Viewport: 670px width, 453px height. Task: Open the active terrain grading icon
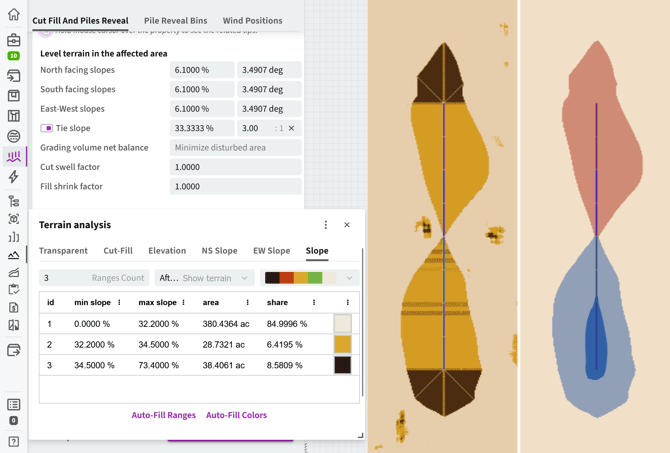tap(13, 156)
